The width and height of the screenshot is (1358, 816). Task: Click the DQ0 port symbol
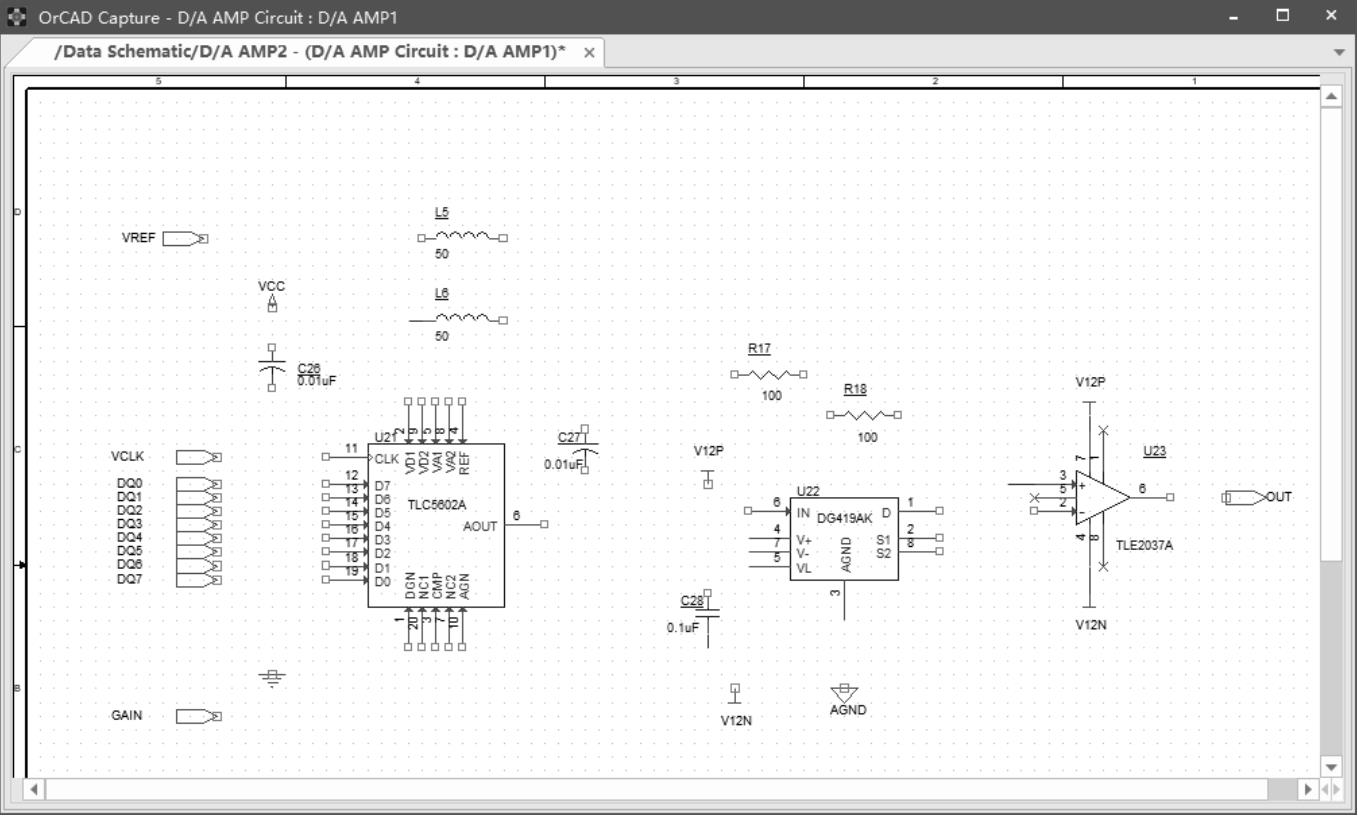[199, 484]
